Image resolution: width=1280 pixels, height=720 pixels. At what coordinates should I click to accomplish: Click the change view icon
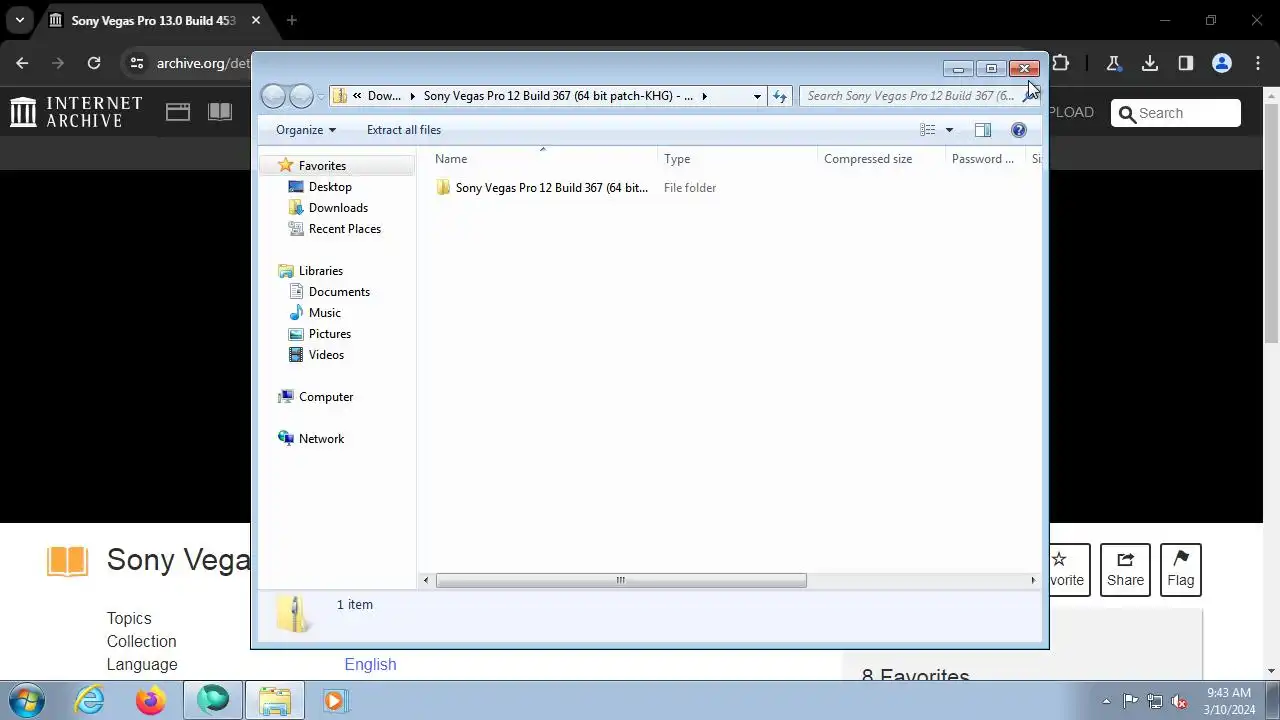[x=927, y=130]
